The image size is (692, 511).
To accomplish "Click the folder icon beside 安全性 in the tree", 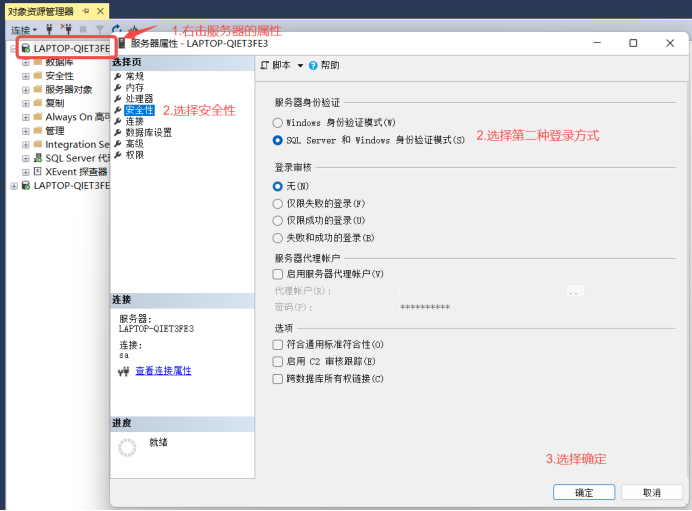I will click(x=38, y=75).
